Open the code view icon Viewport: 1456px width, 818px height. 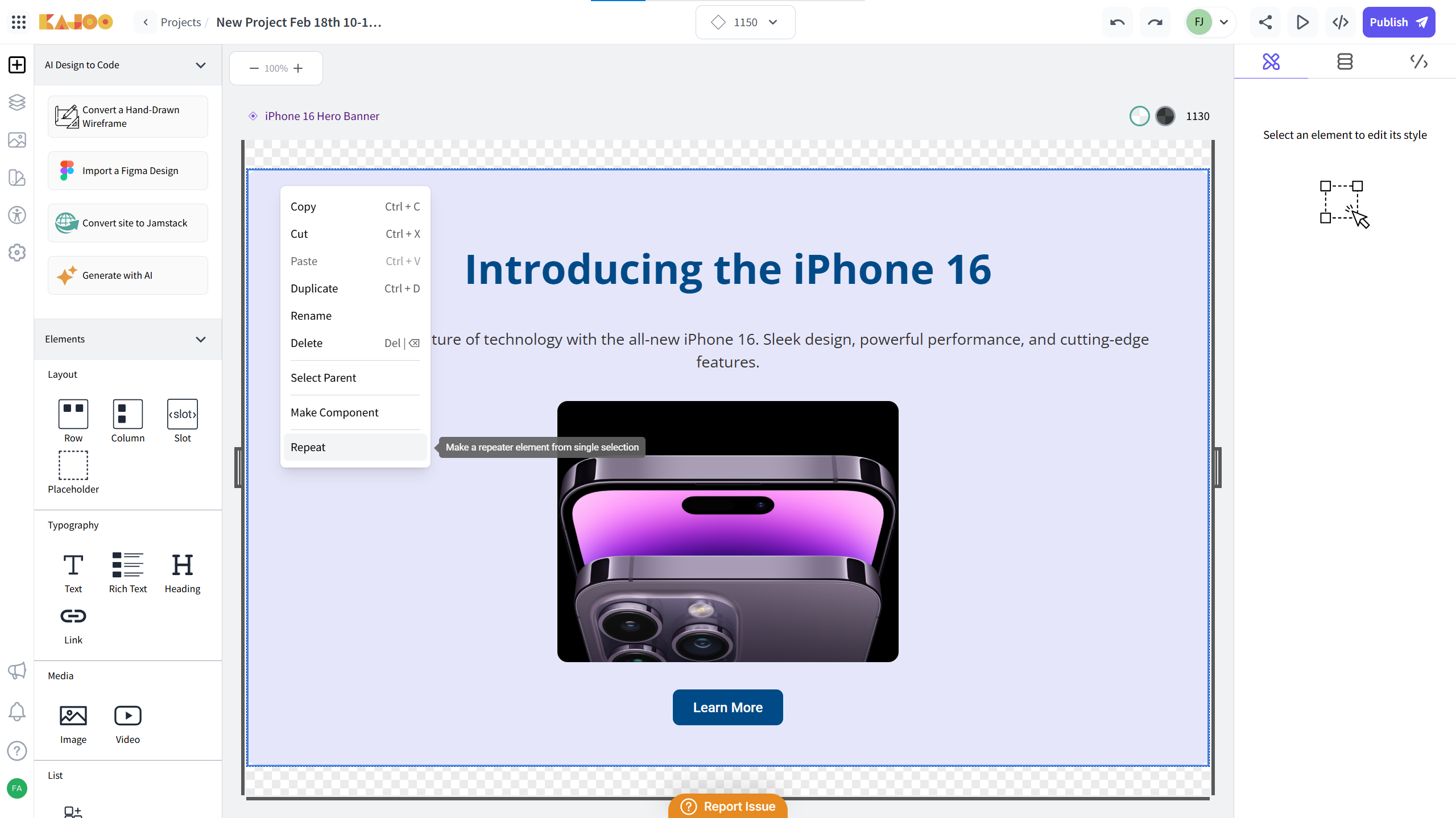(1341, 22)
